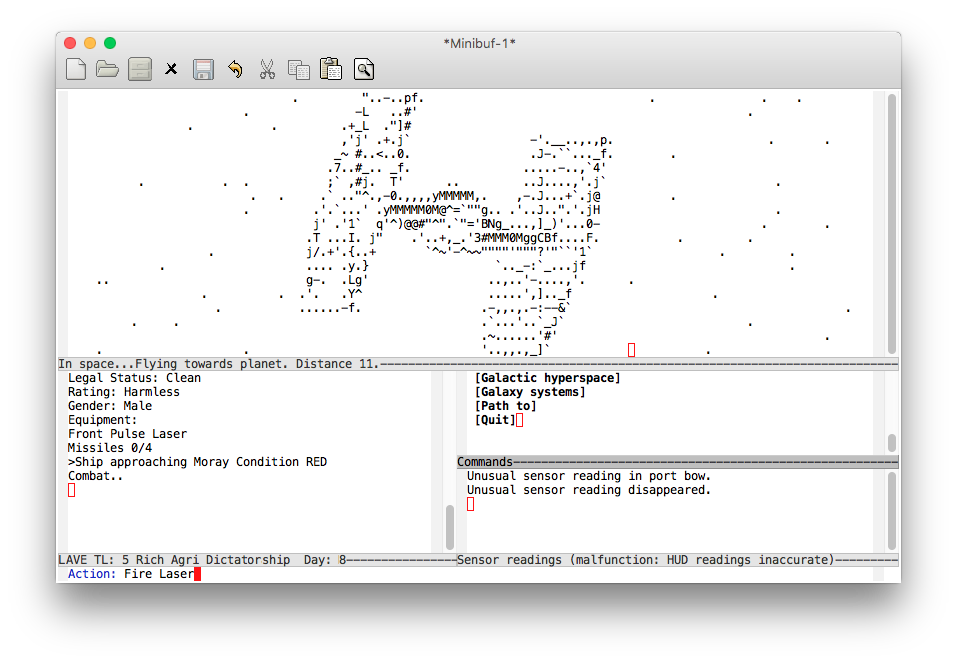Viewport: 957px width, 663px height.
Task: Click the 'Legal Status: Clean' line
Action: click(x=134, y=378)
